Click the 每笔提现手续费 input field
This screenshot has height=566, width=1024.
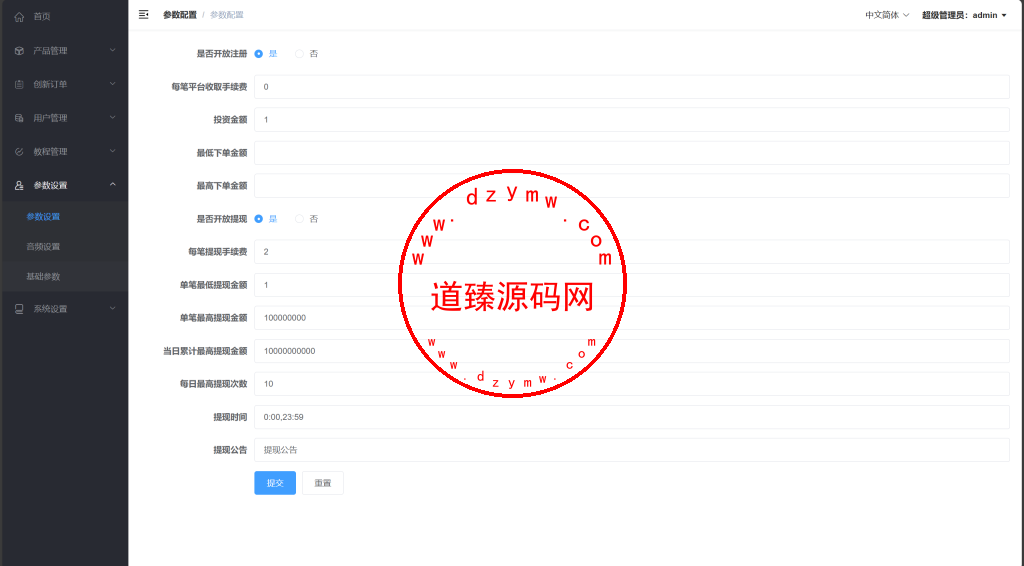(x=632, y=252)
